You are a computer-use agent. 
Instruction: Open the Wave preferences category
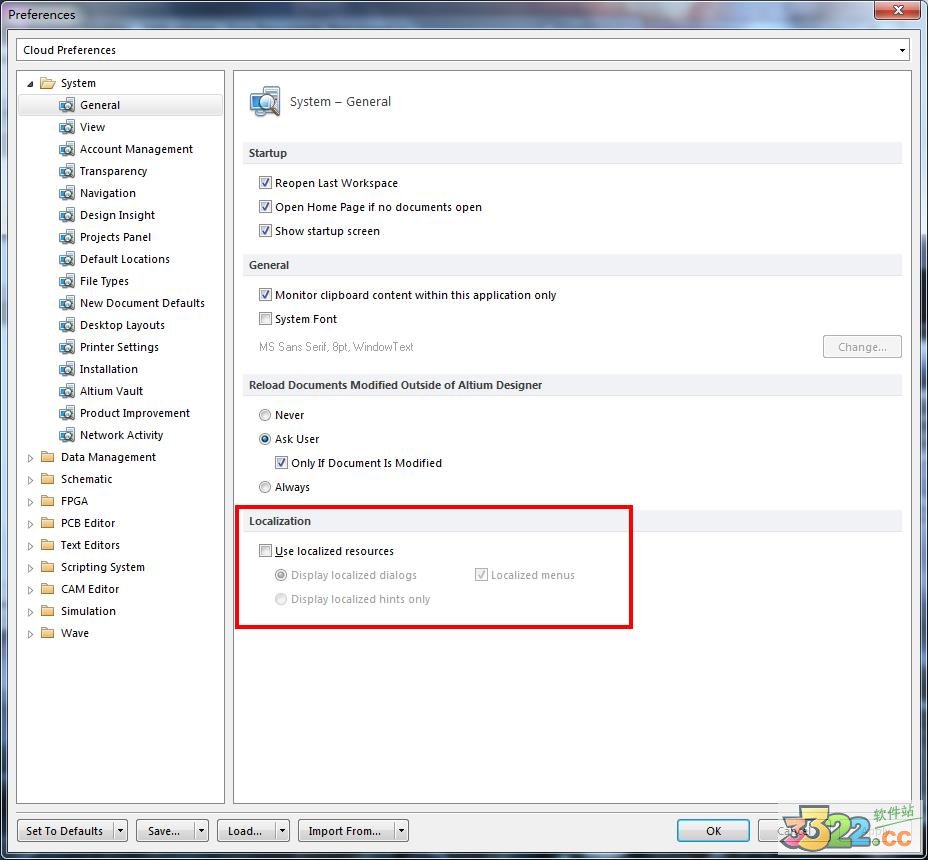(x=75, y=633)
